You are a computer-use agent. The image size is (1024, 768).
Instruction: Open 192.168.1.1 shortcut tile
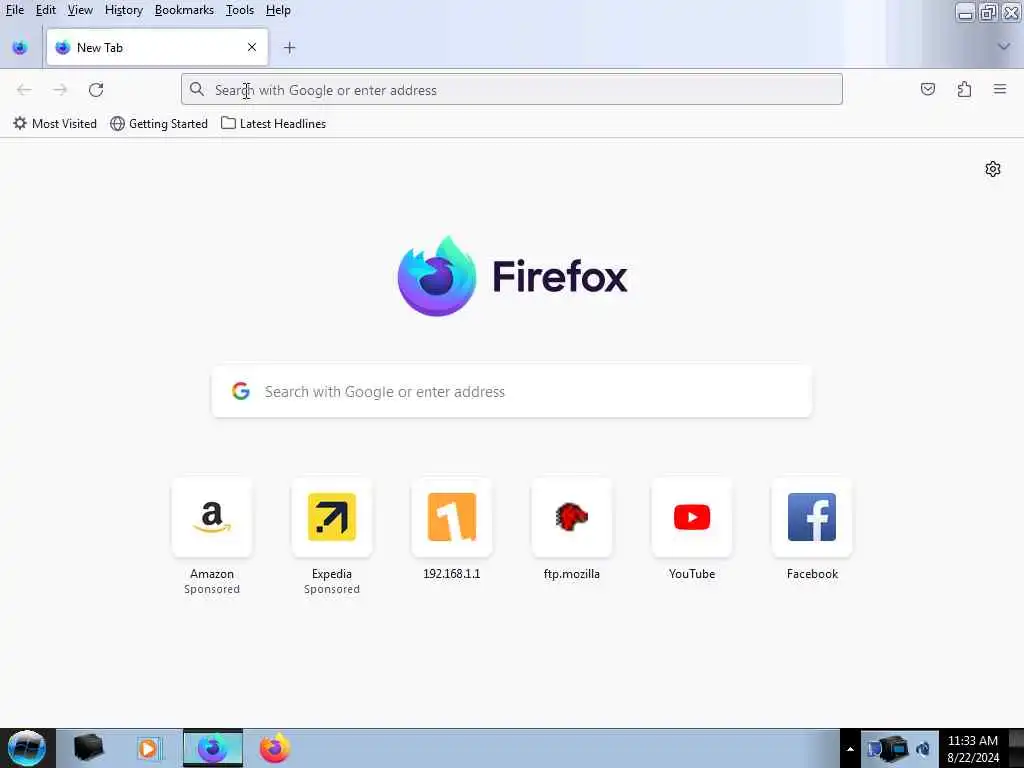click(x=452, y=517)
